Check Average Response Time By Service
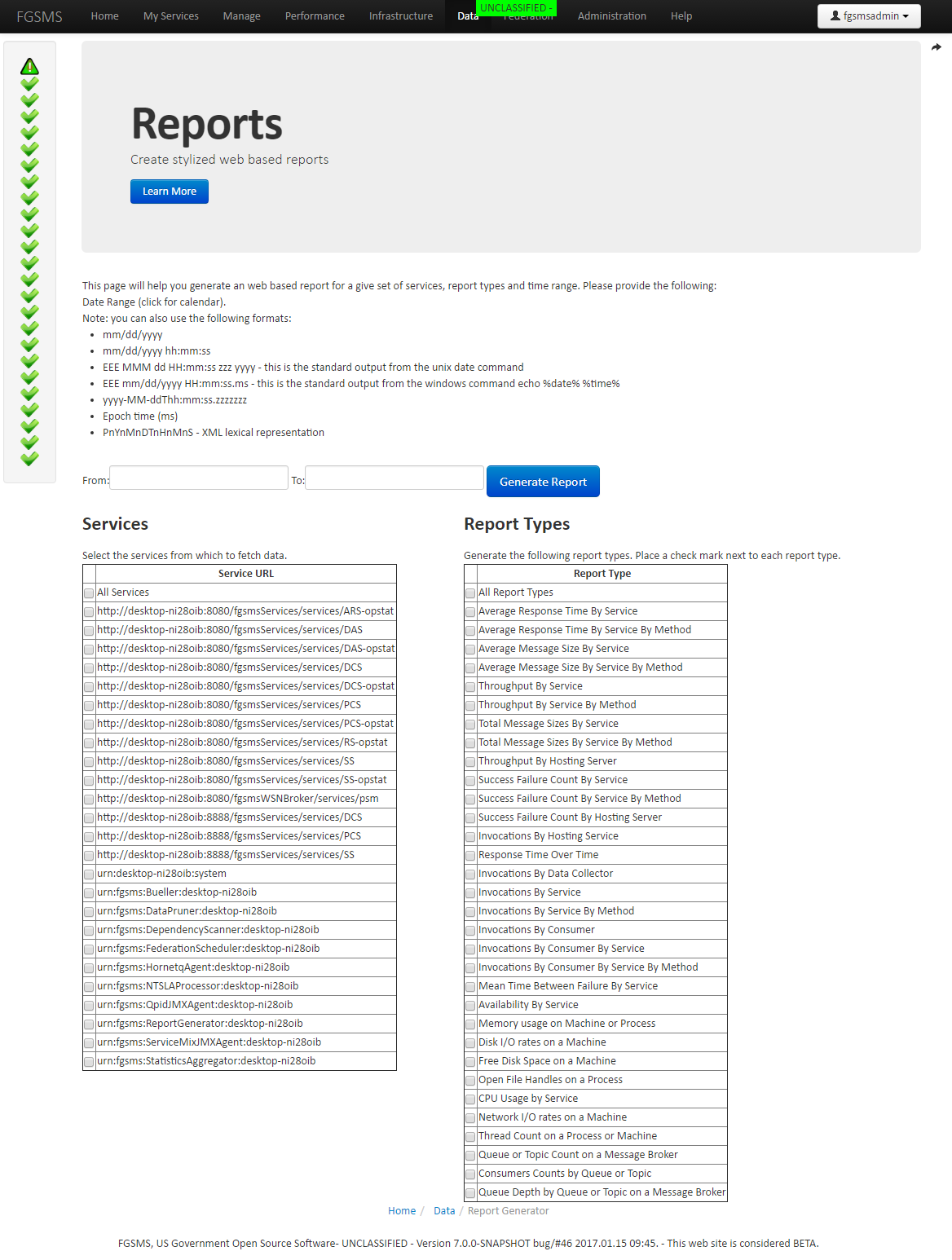 [x=470, y=612]
